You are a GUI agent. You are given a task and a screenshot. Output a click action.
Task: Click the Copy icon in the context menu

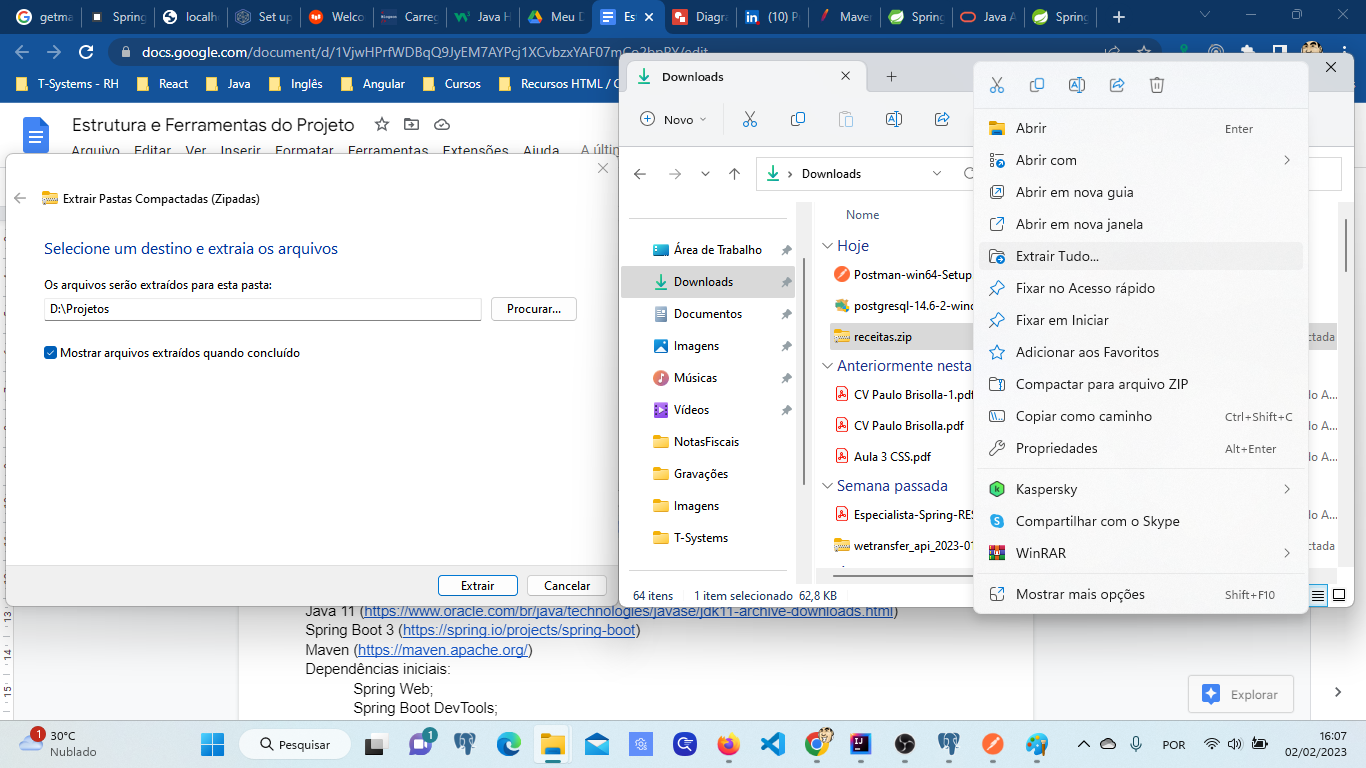[1036, 85]
